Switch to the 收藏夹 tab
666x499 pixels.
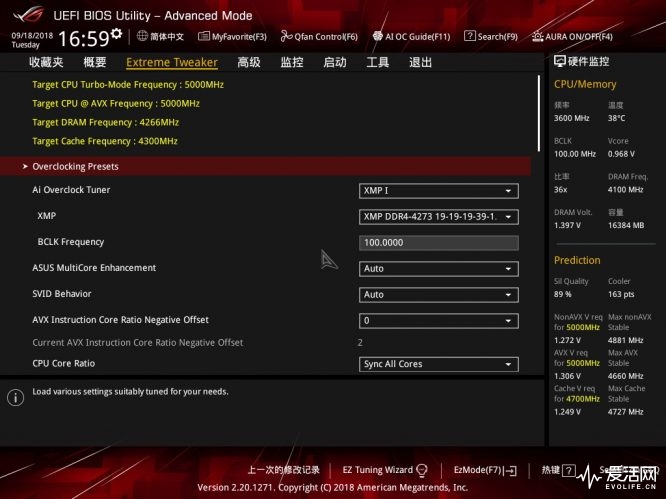pos(46,62)
